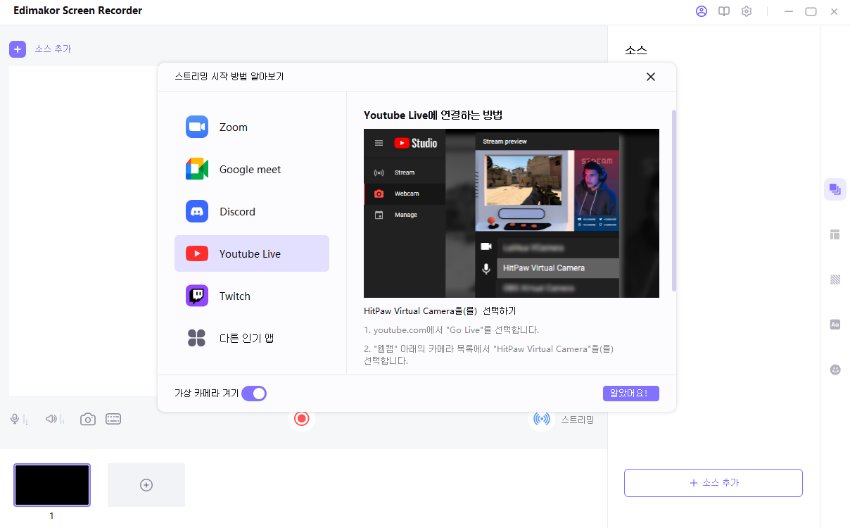Image resolution: width=850 pixels, height=528 pixels.
Task: Click the 소스 panel heading
Action: pyautogui.click(x=636, y=50)
